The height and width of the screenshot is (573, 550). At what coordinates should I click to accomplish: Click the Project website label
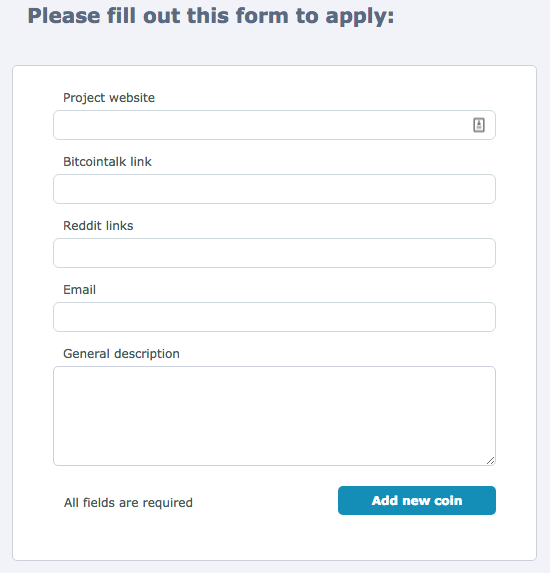coord(109,98)
